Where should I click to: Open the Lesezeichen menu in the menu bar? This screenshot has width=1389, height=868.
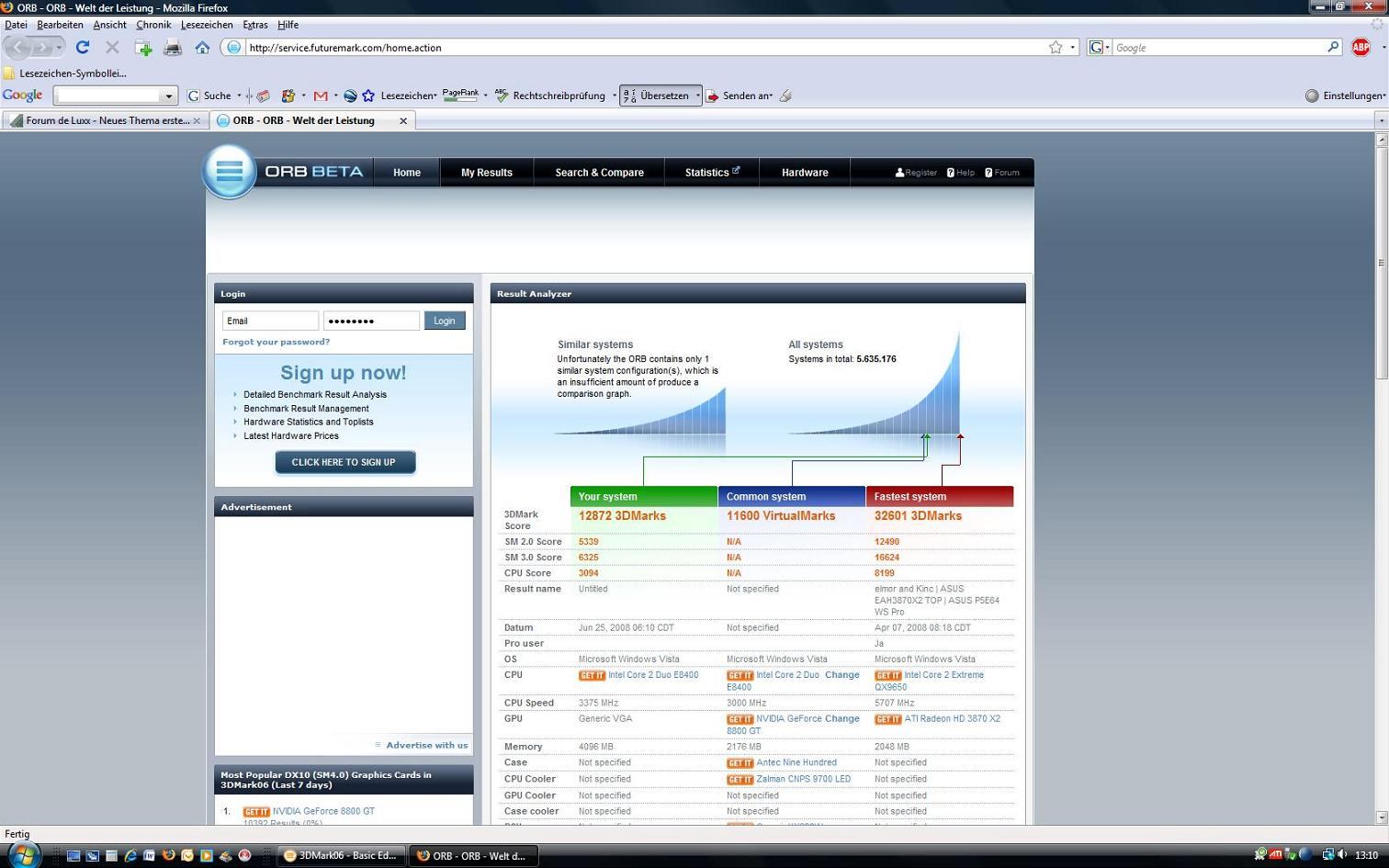pyautogui.click(x=207, y=25)
